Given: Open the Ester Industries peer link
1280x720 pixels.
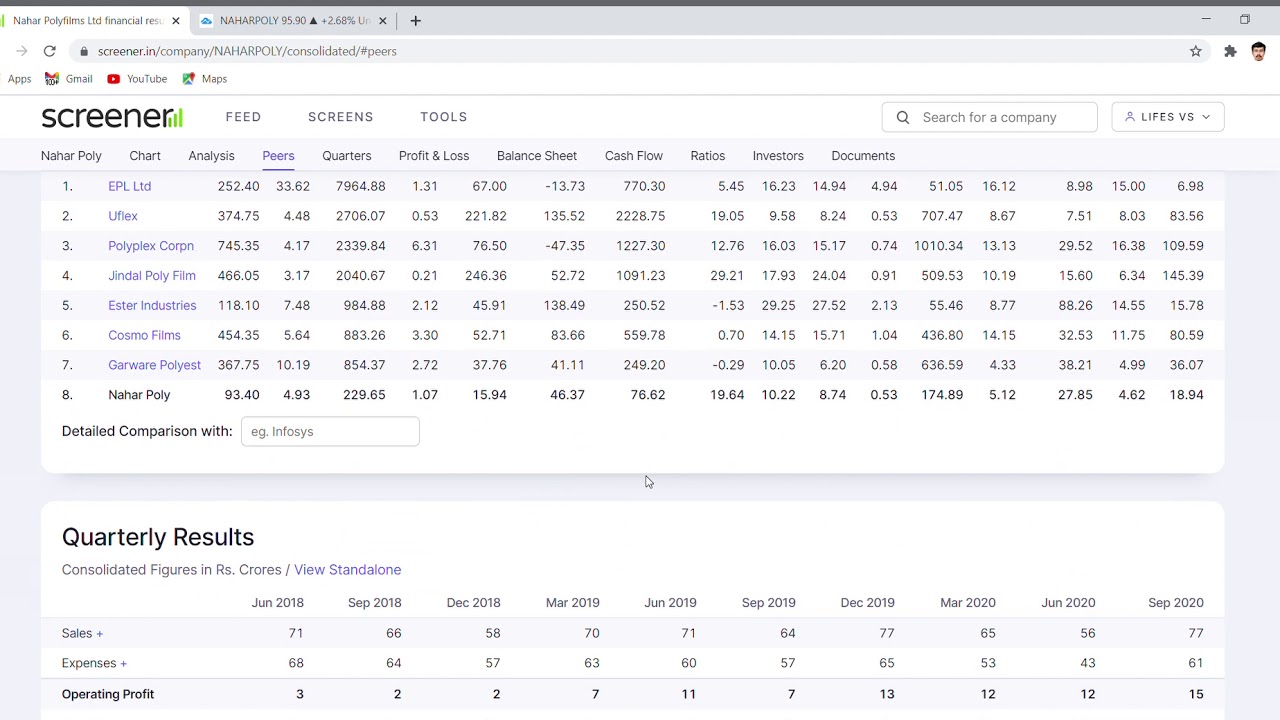Looking at the screenshot, I should tap(152, 306).
